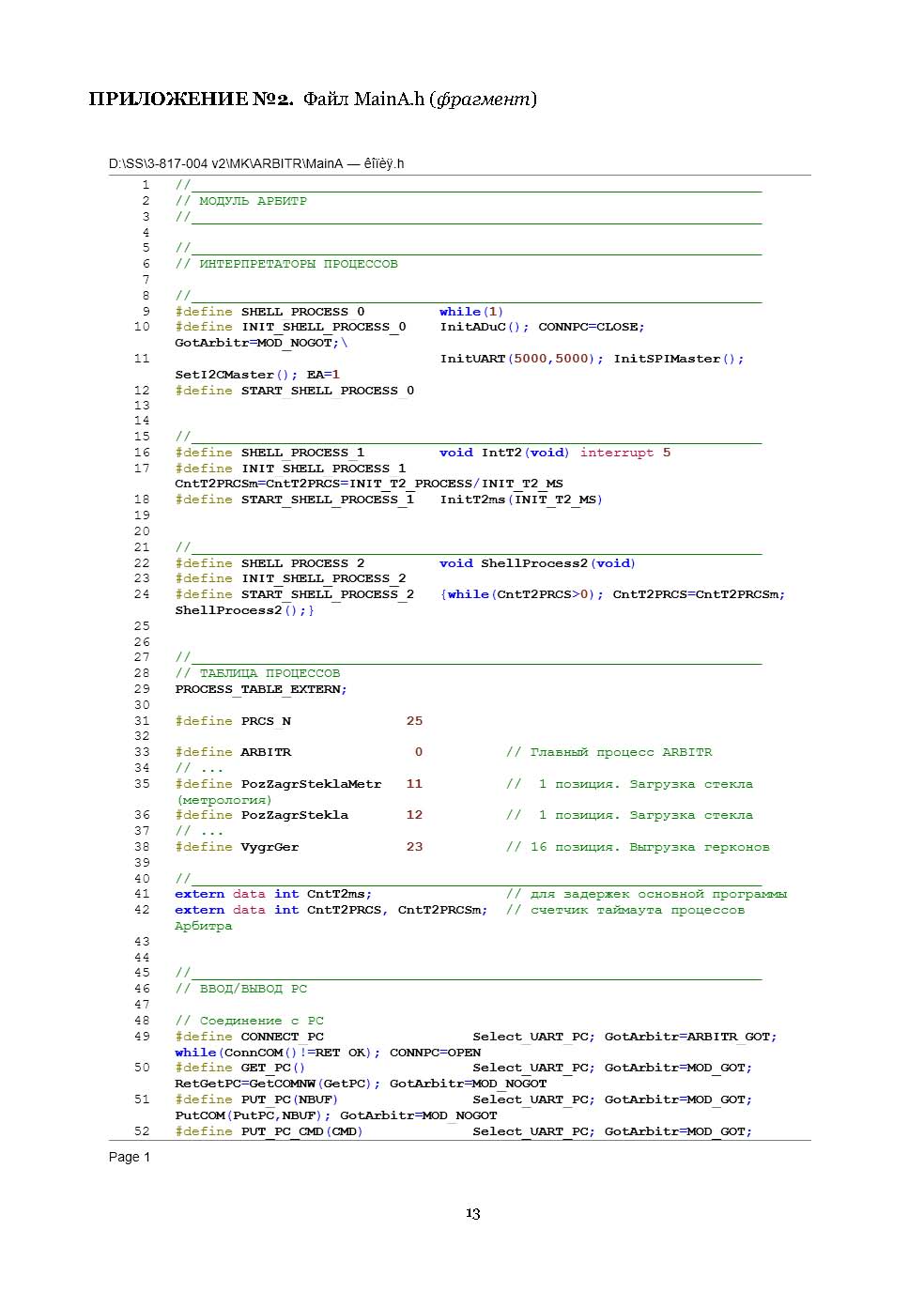This screenshot has height=1307, width=924.
Task: Click the wrapped comment "(метрология)"
Action: click(x=223, y=800)
